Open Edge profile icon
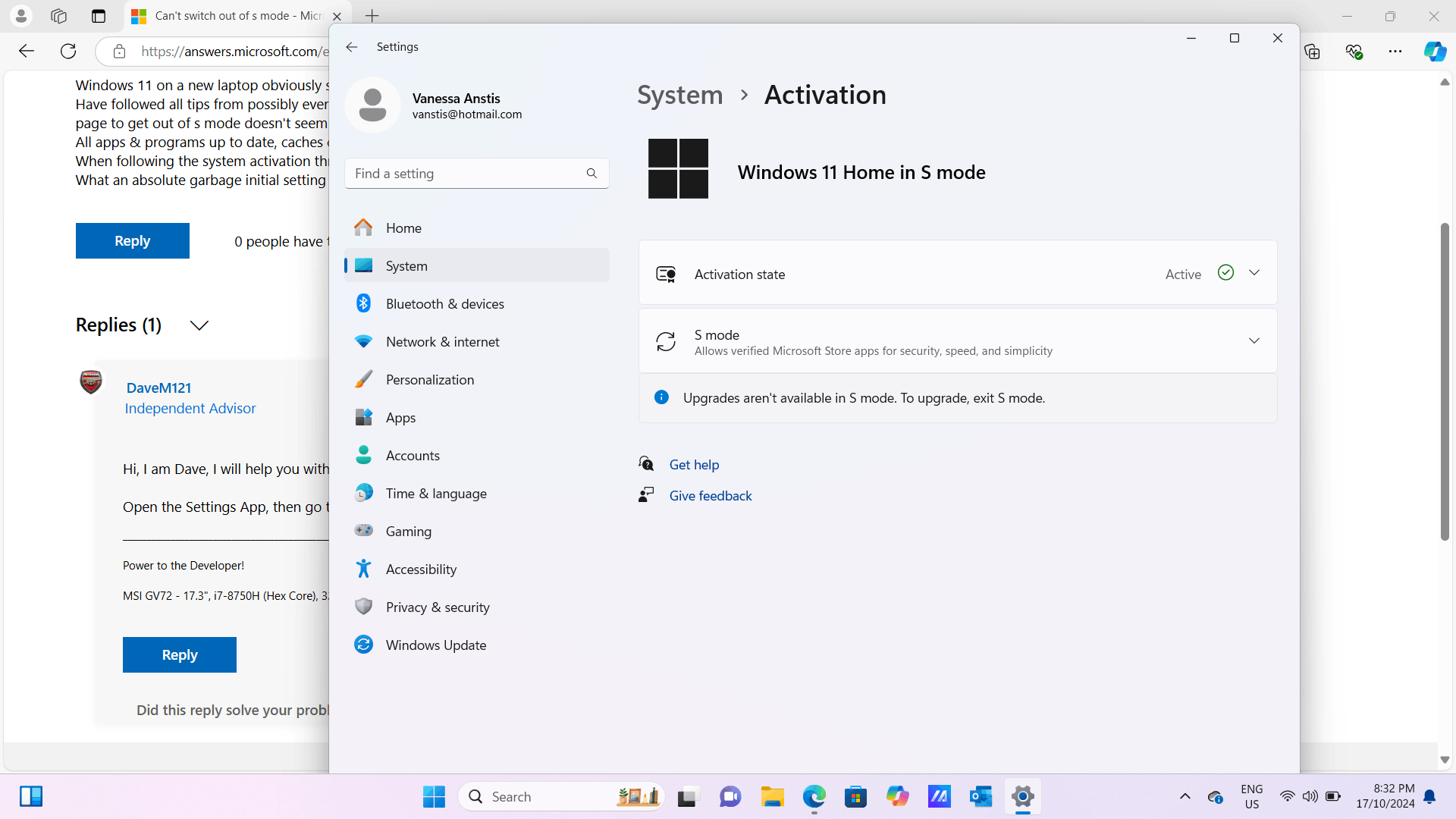Viewport: 1456px width, 819px height. tap(21, 15)
